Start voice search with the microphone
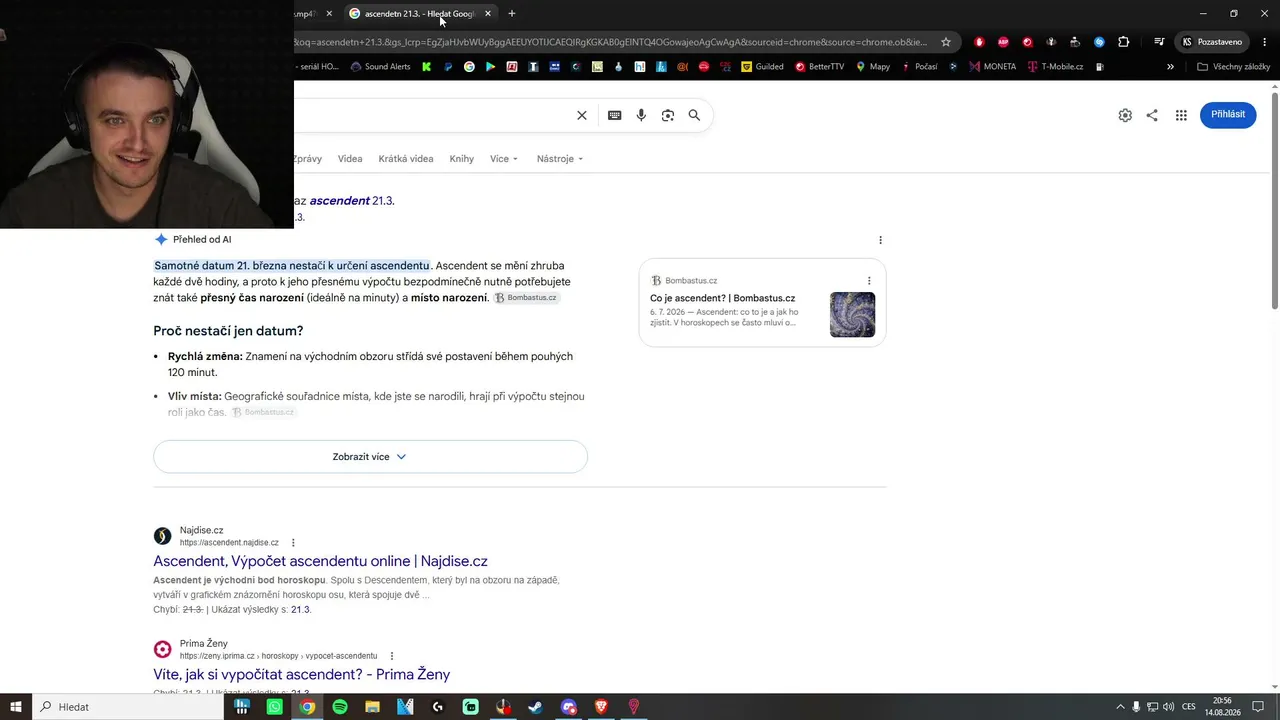 pos(641,115)
